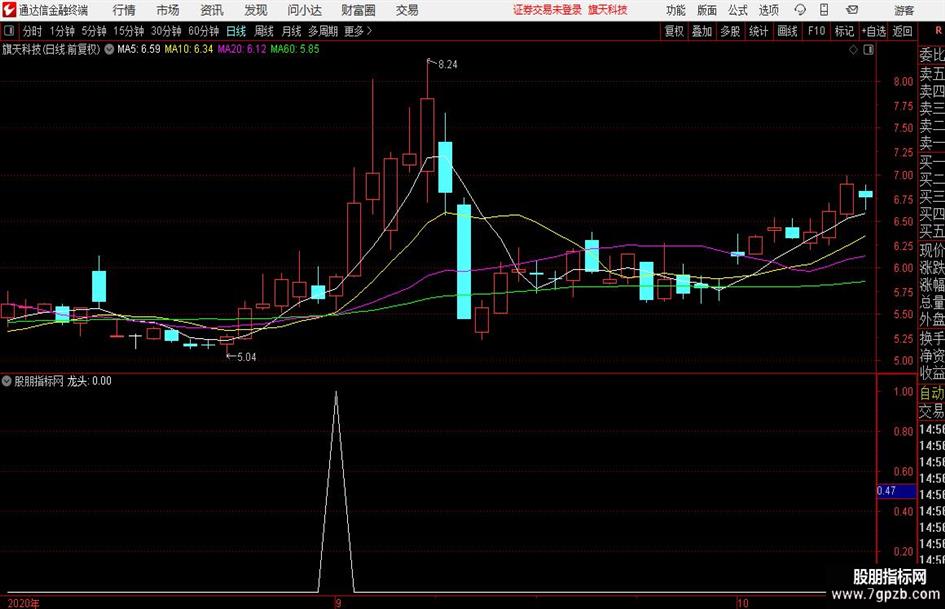This screenshot has width=945, height=609.
Task: Click the customer service headset icon
Action: [x=800, y=10]
